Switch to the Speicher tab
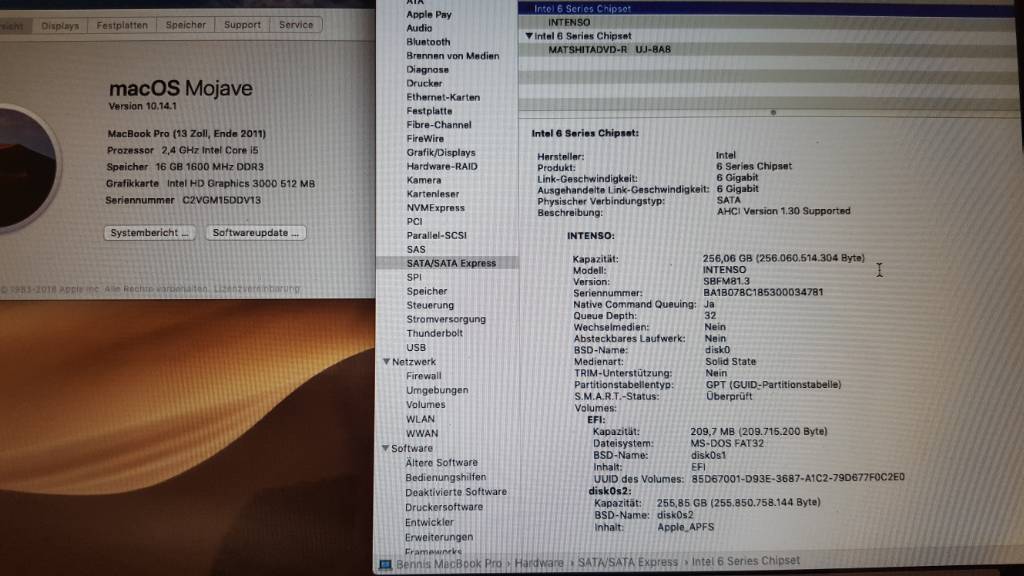The width and height of the screenshot is (1024, 576). (185, 25)
